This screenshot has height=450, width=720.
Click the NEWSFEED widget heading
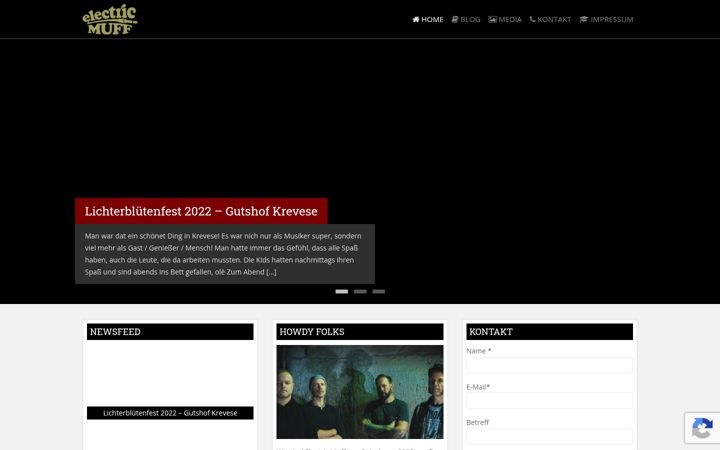[170, 332]
